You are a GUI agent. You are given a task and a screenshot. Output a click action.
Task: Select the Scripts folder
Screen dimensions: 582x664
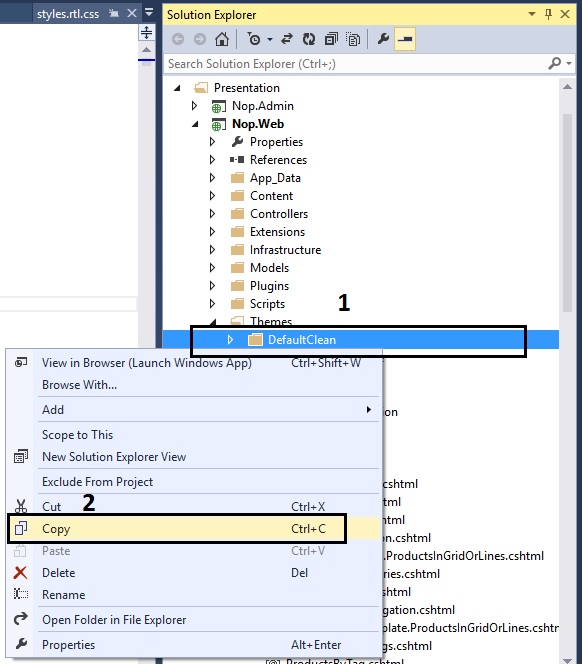[267, 304]
